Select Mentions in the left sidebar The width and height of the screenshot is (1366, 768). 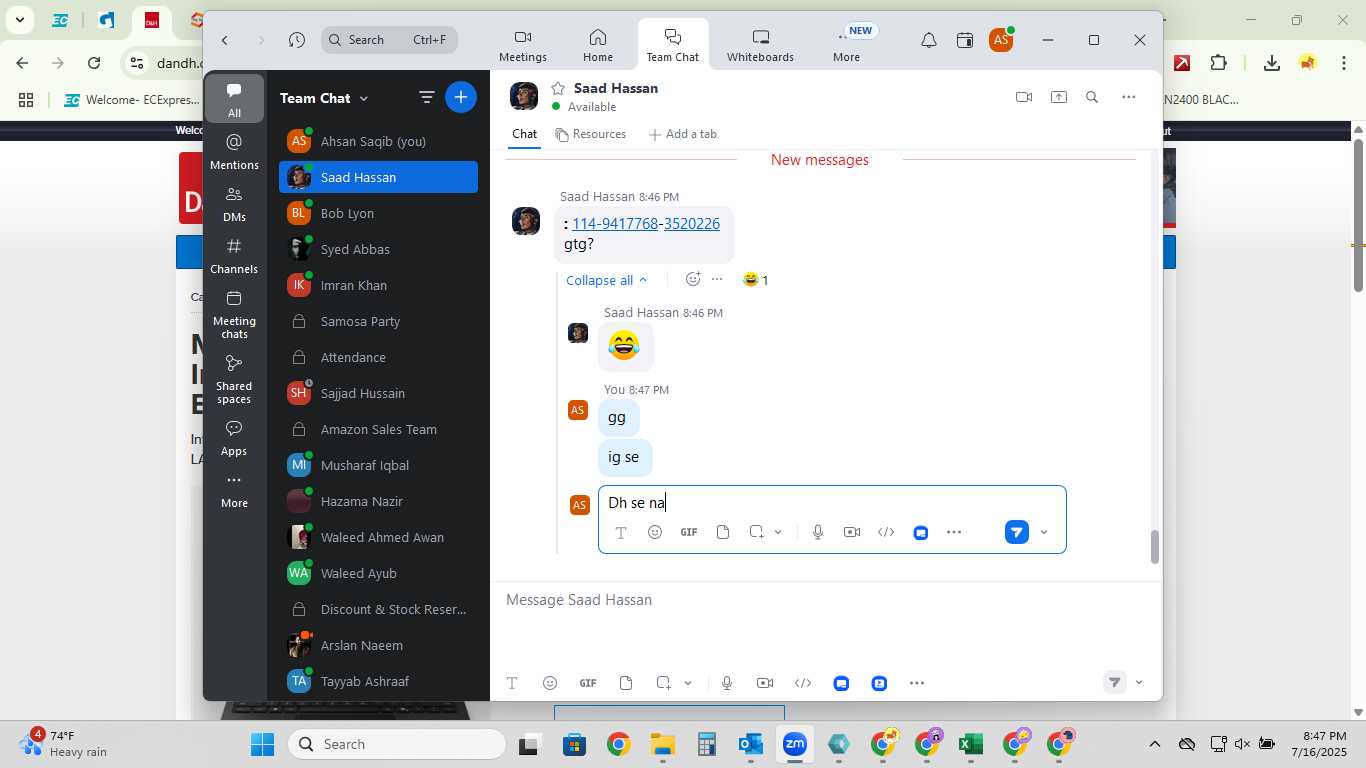tap(234, 151)
